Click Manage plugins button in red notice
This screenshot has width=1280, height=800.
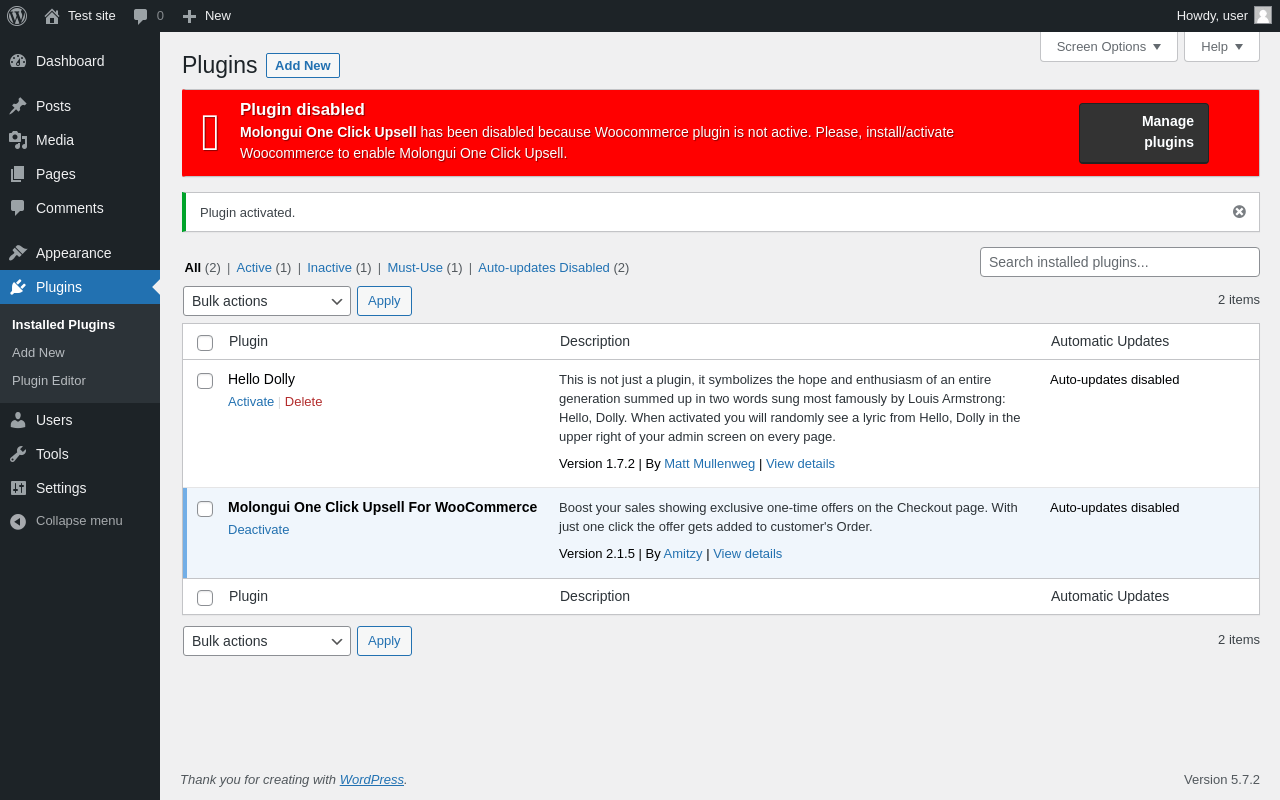(1144, 133)
